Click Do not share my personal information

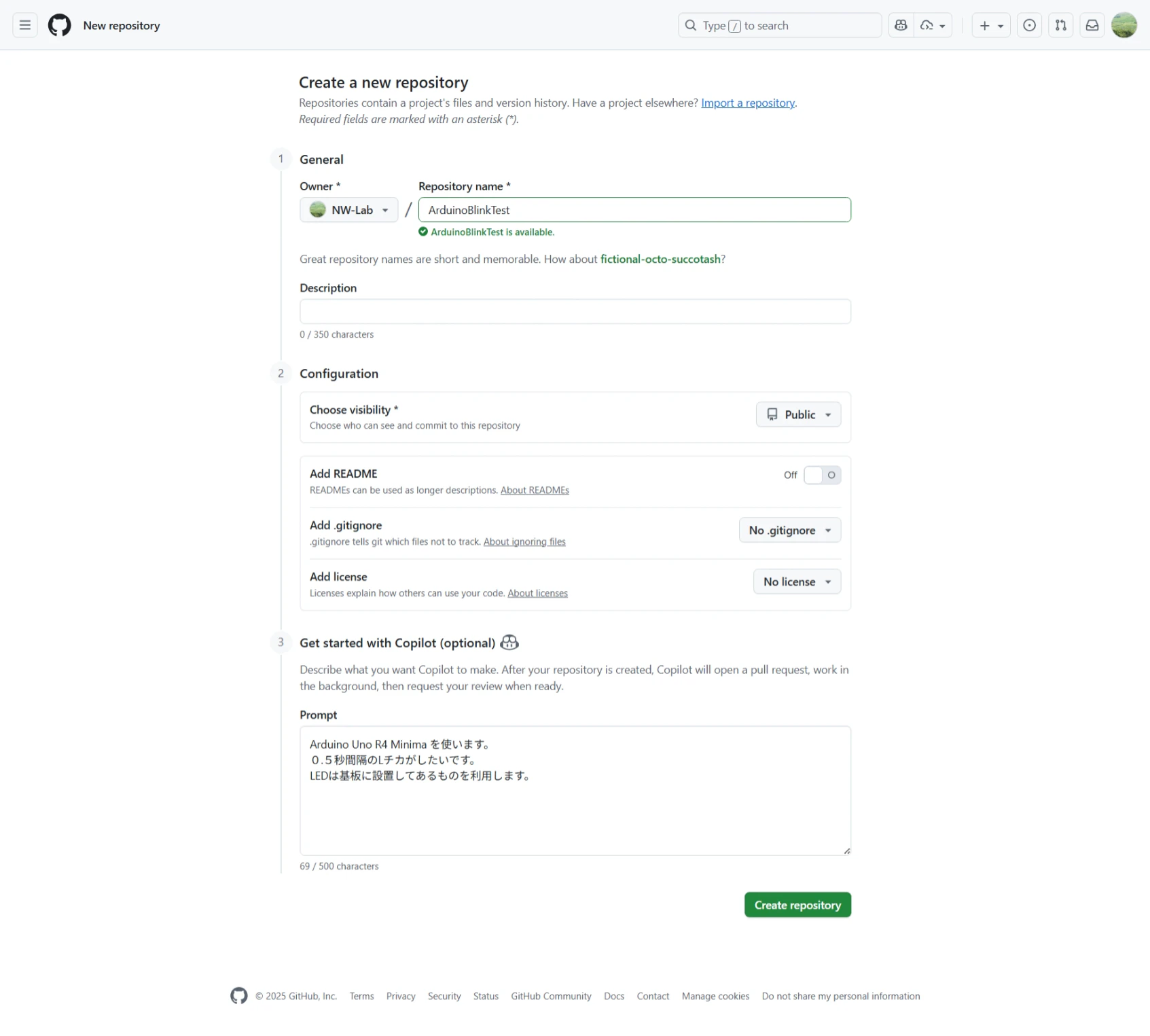pyautogui.click(x=841, y=997)
